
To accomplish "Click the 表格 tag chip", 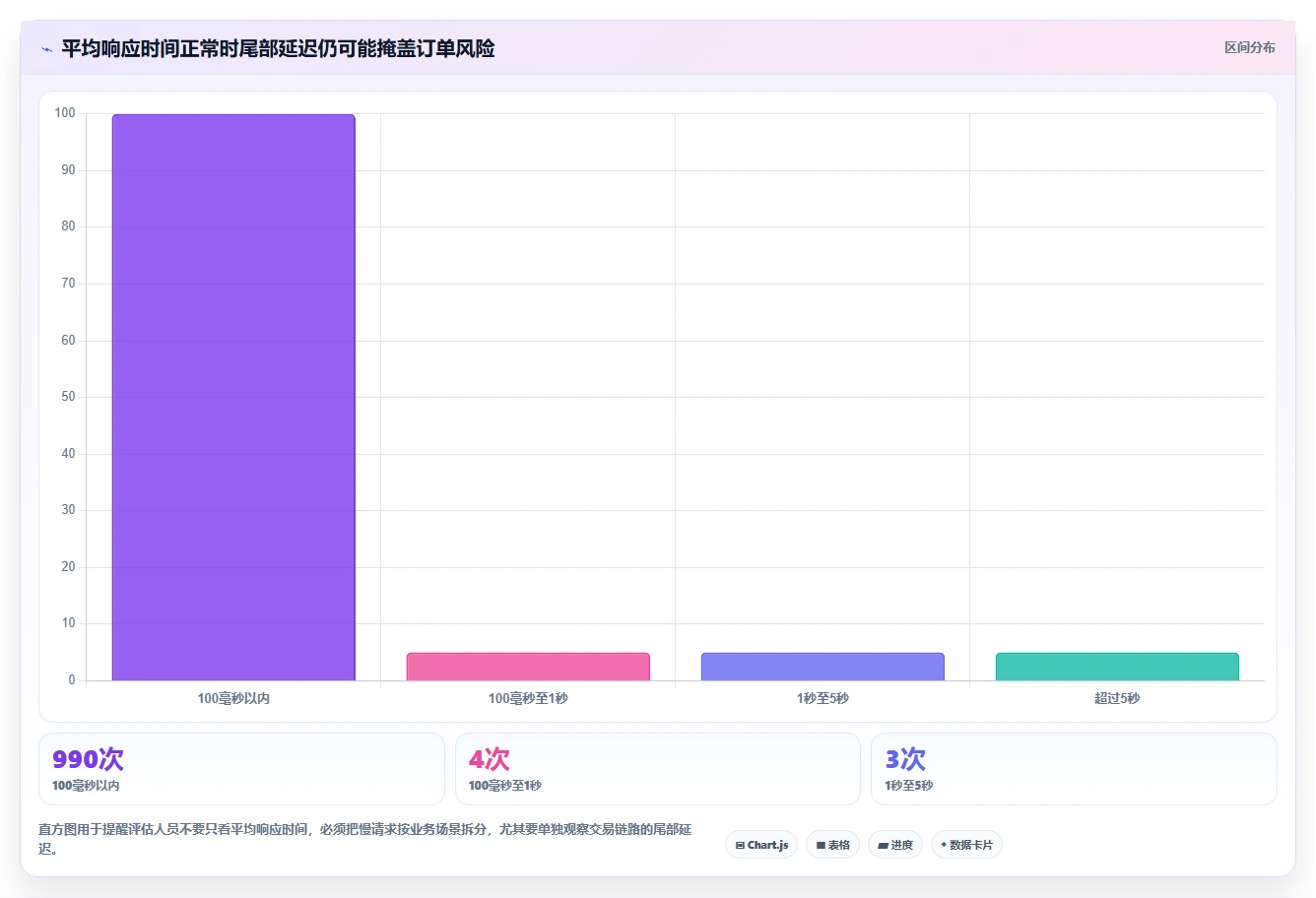I will tap(832, 845).
